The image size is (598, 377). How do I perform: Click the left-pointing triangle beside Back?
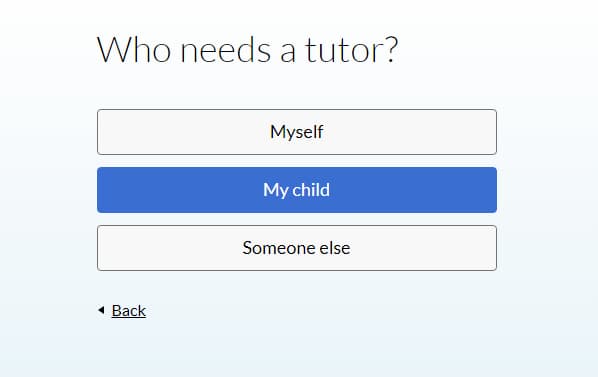point(101,310)
